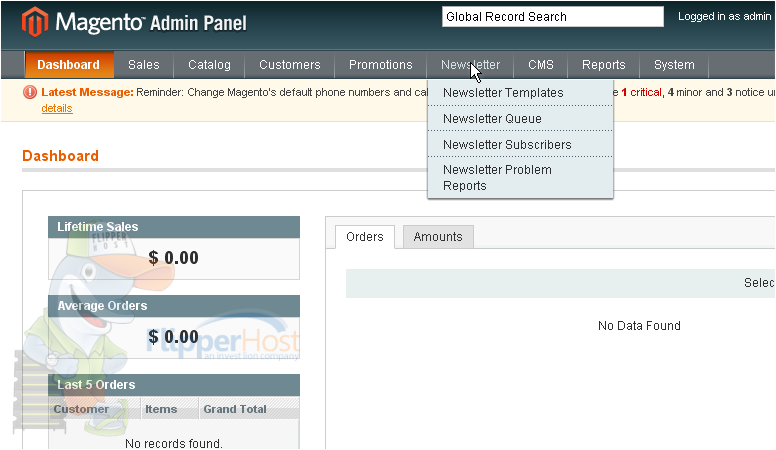Switch to the Orders tab
Screen dimensions: 776x450
click(365, 237)
